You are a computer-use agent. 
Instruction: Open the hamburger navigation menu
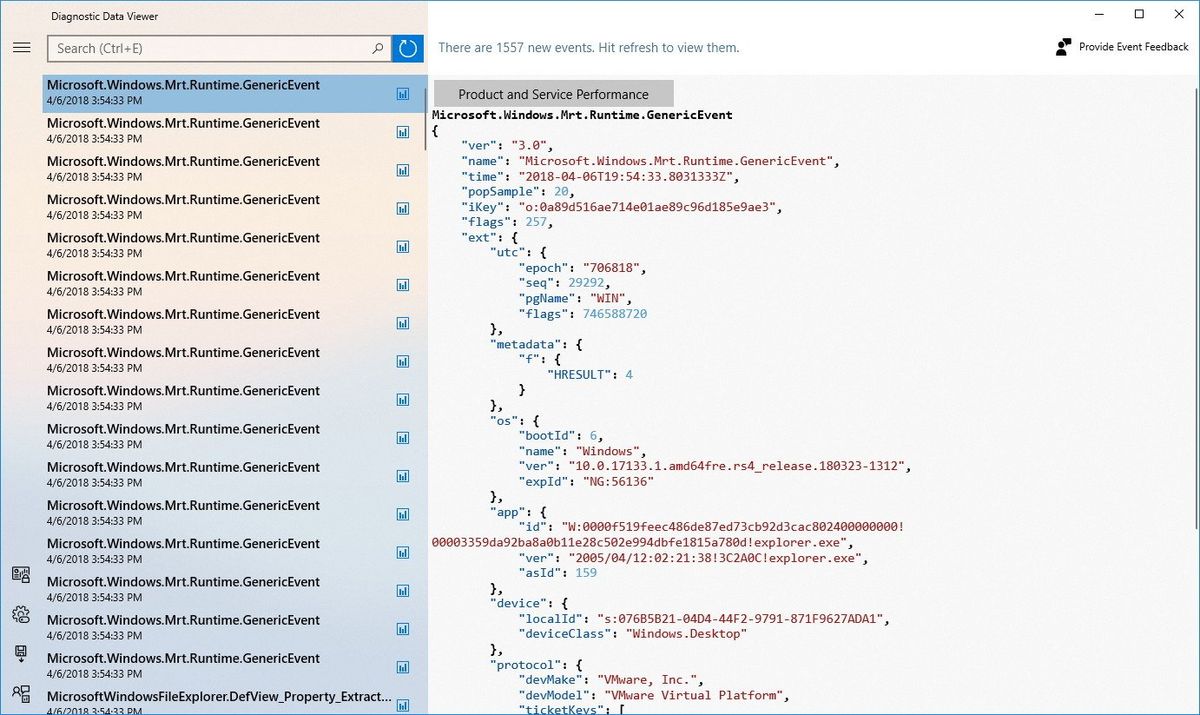coord(21,47)
